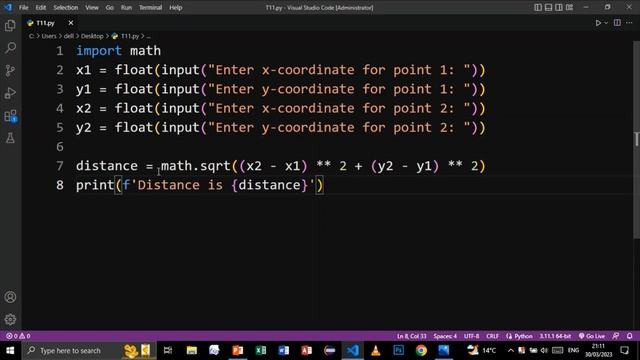Viewport: 640px width, 360px height.
Task: Change the CRLF end of line sequence
Action: click(492, 336)
